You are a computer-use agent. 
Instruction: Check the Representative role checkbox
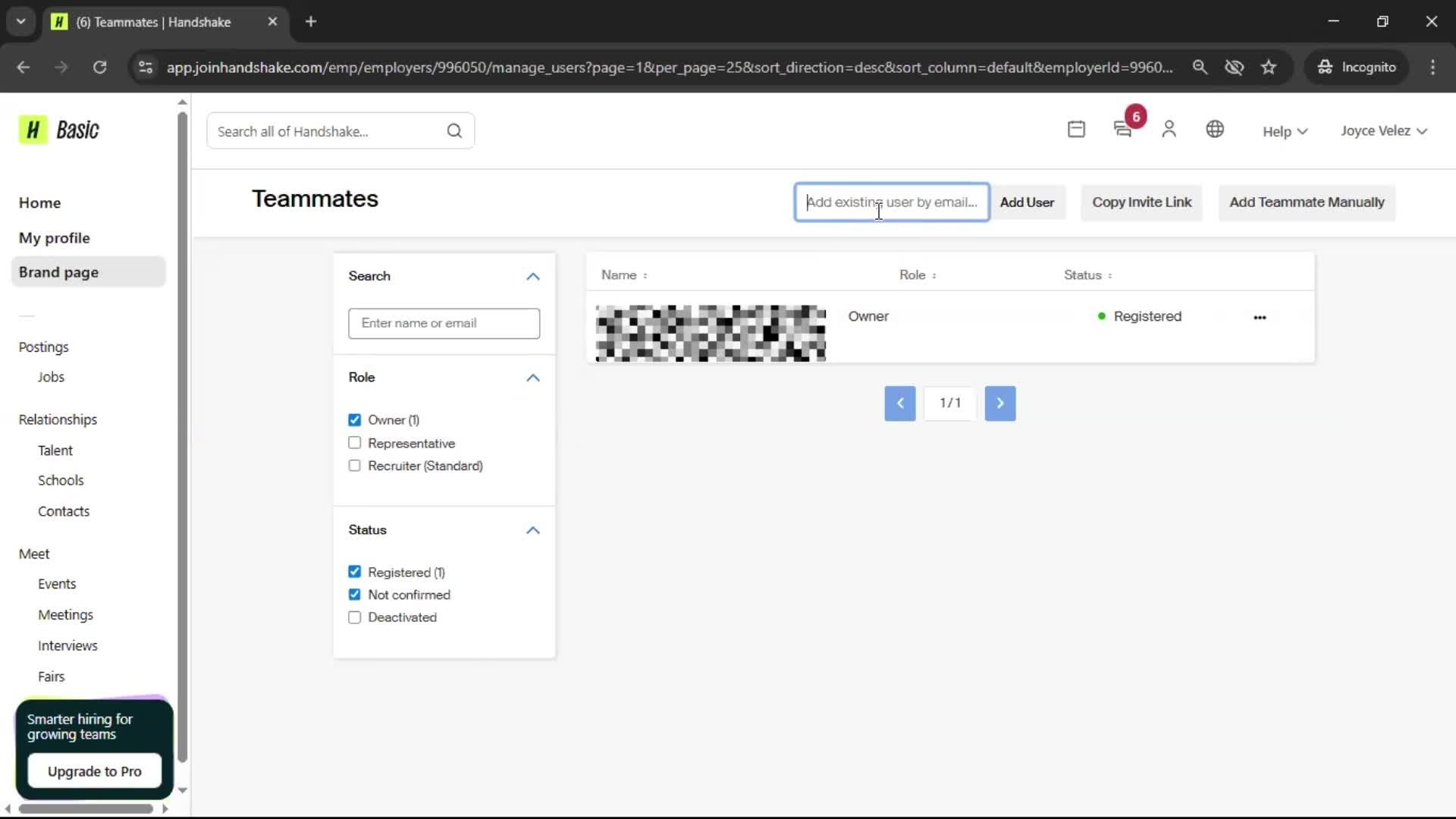coord(355,443)
